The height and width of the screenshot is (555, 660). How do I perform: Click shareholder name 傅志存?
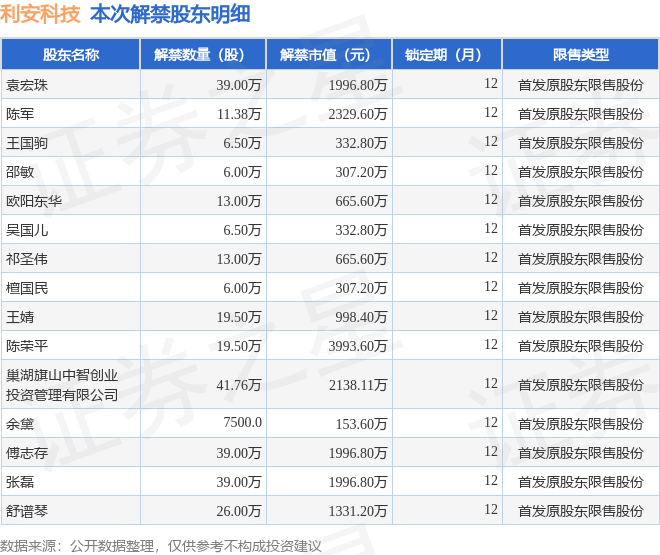pos(27,453)
